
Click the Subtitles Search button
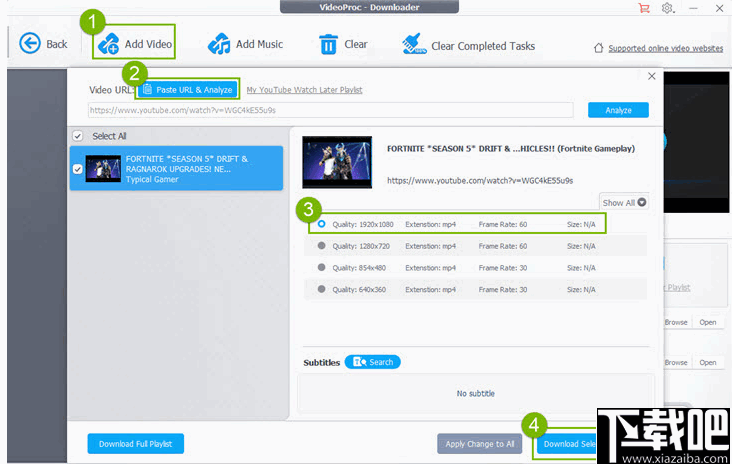pyautogui.click(x=373, y=362)
